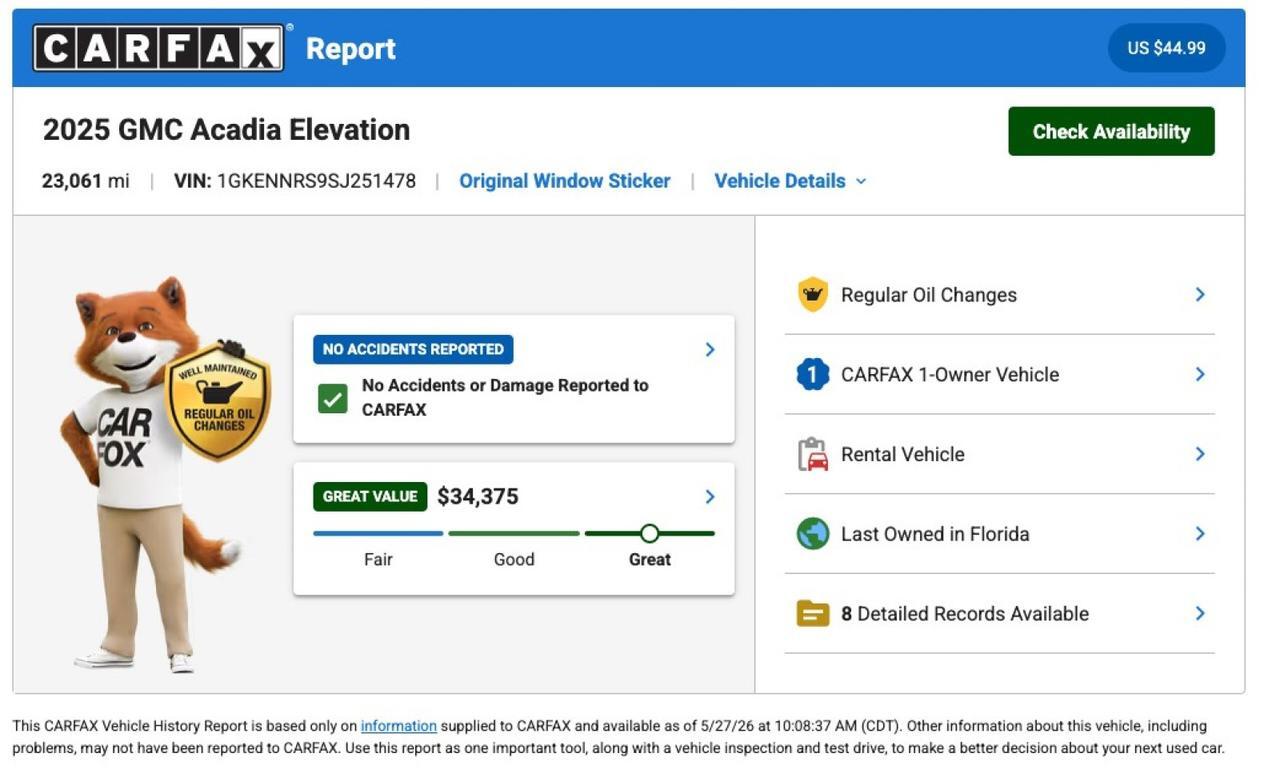
Task: Click the CARFAX 1-Owner Vehicle row label
Action: pos(950,374)
